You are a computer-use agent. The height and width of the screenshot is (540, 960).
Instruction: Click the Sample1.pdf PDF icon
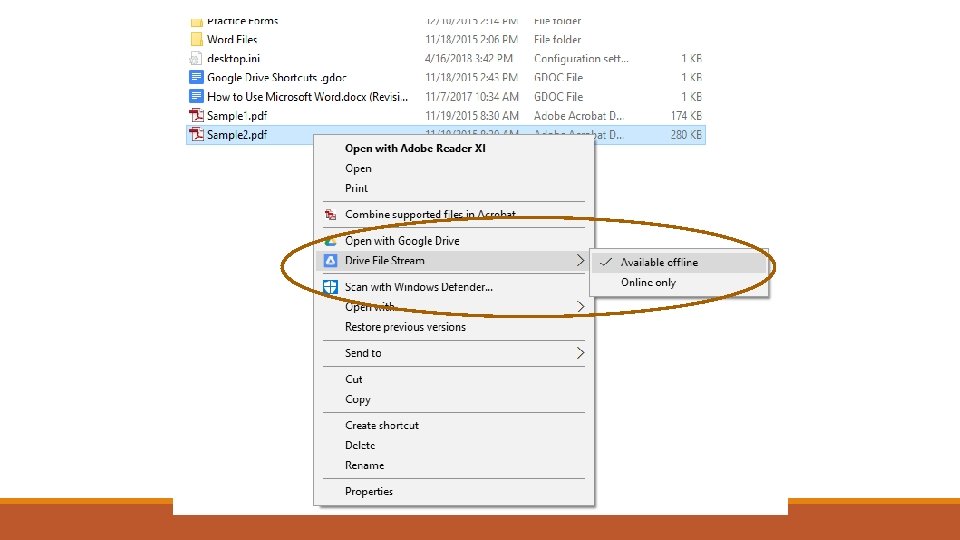196,115
